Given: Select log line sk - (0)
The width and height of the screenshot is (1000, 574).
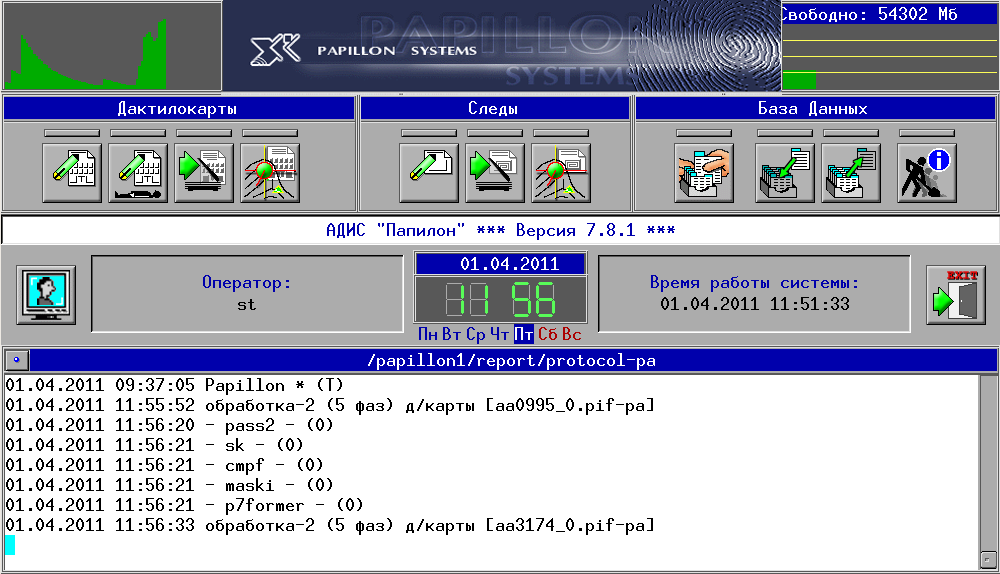Looking at the screenshot, I should 154,445.
